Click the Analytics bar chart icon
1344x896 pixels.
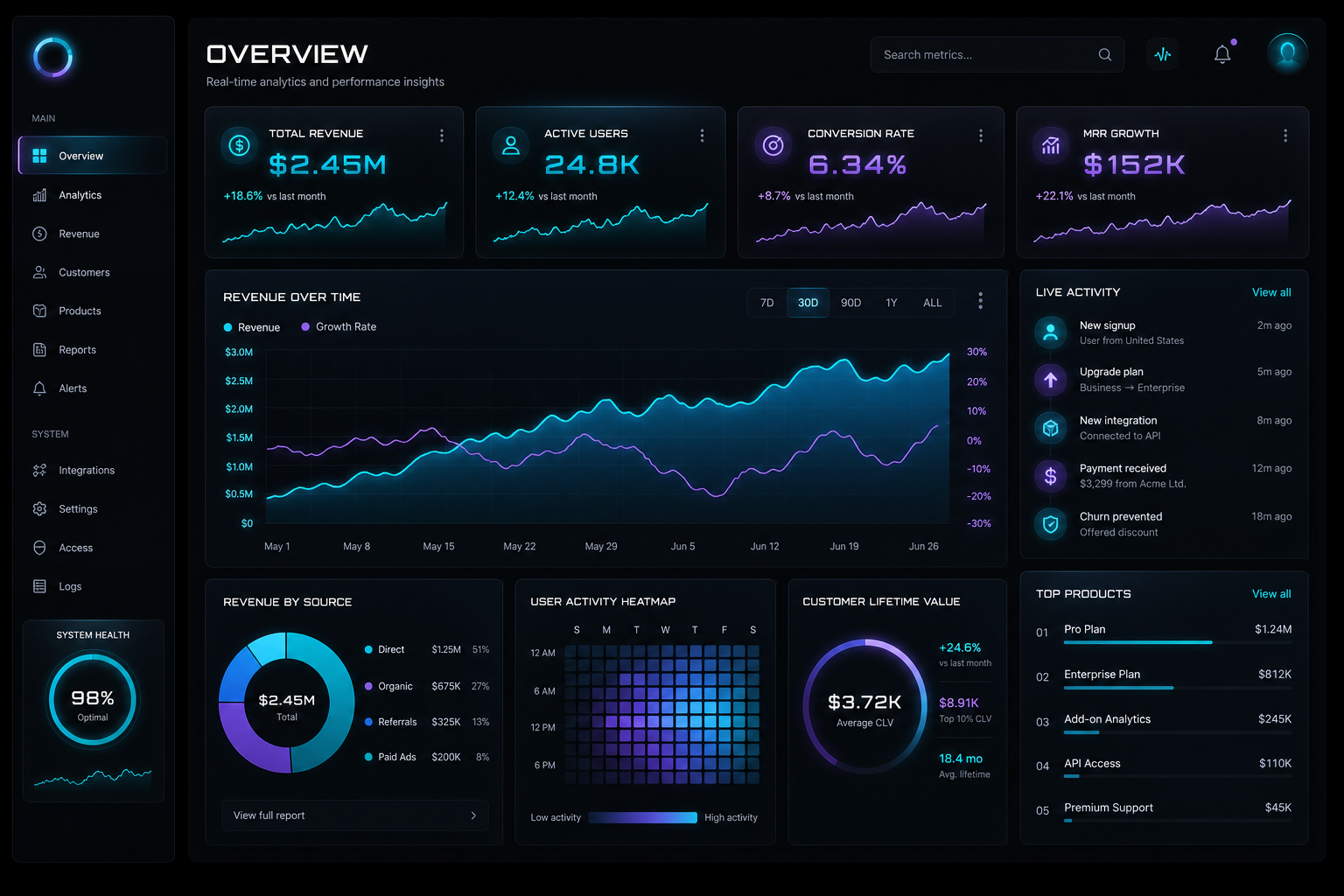click(x=39, y=195)
